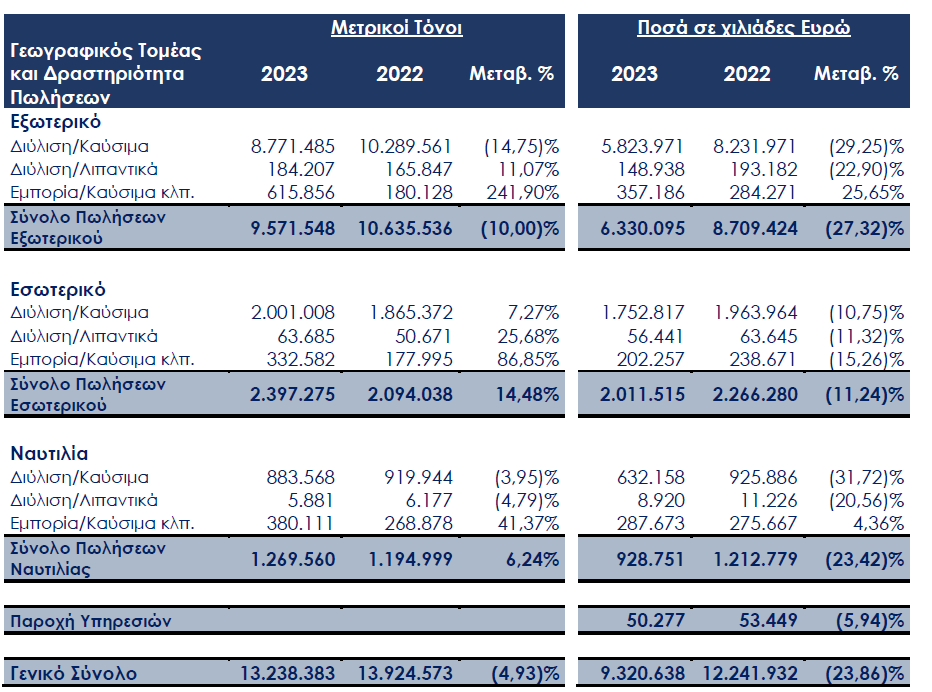Select the cell showing 13.924.573

tap(405, 673)
